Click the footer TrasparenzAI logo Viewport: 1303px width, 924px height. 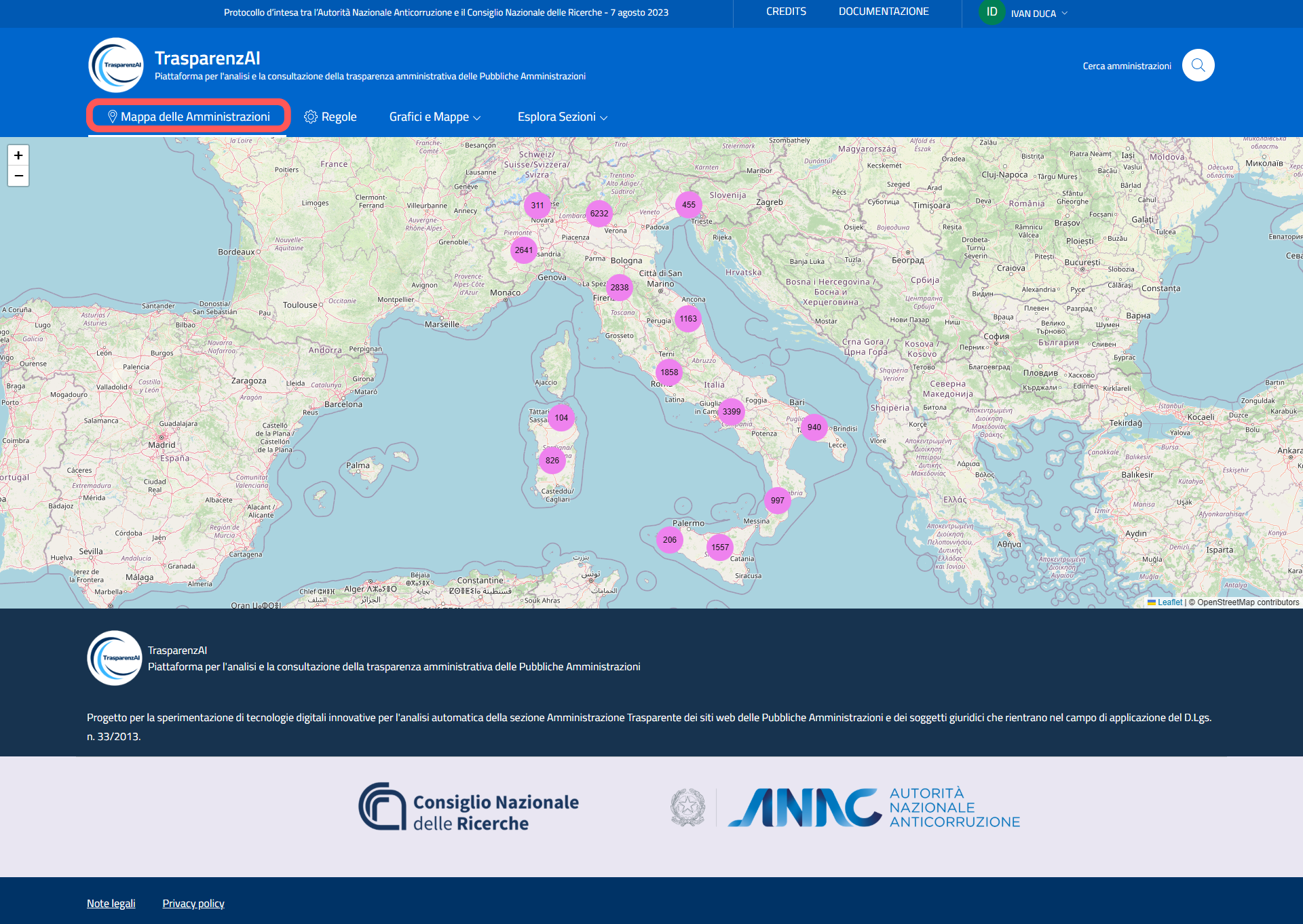115,658
